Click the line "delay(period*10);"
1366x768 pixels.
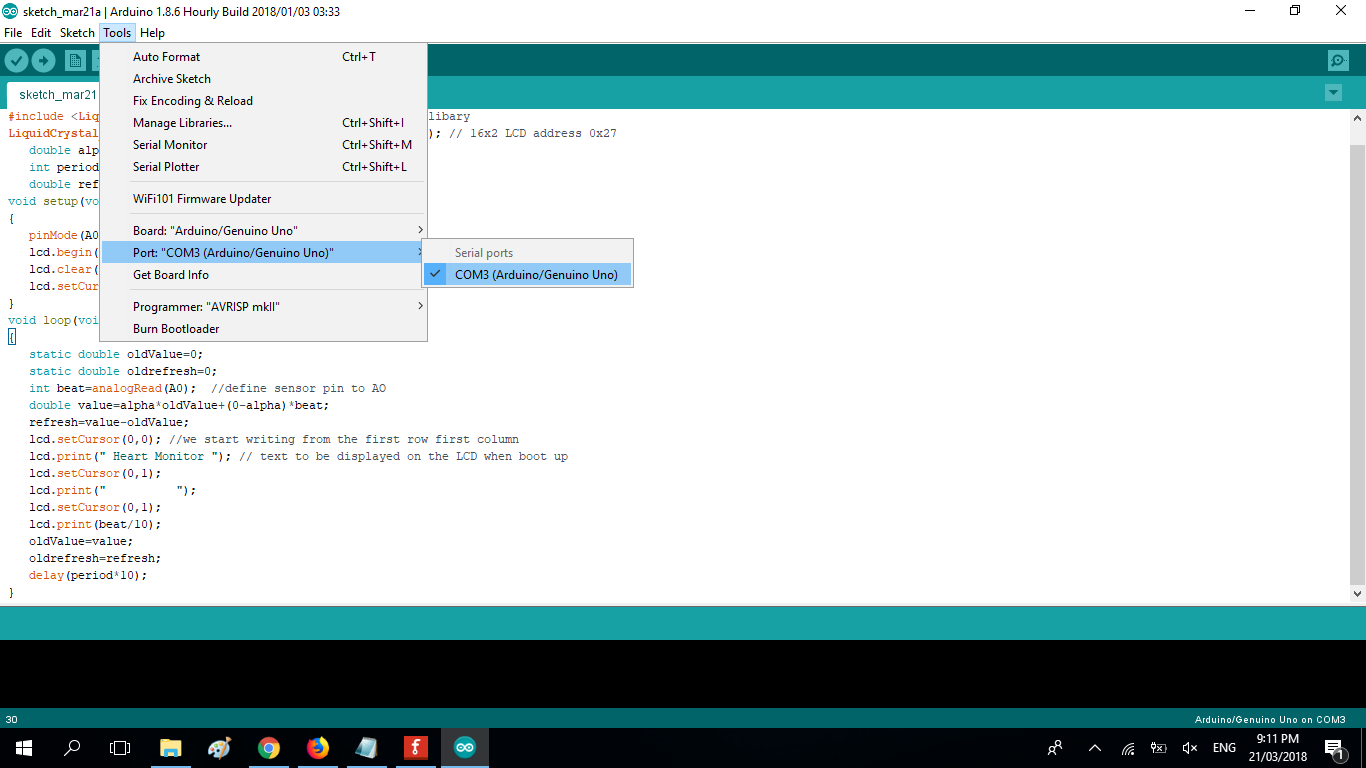(88, 575)
